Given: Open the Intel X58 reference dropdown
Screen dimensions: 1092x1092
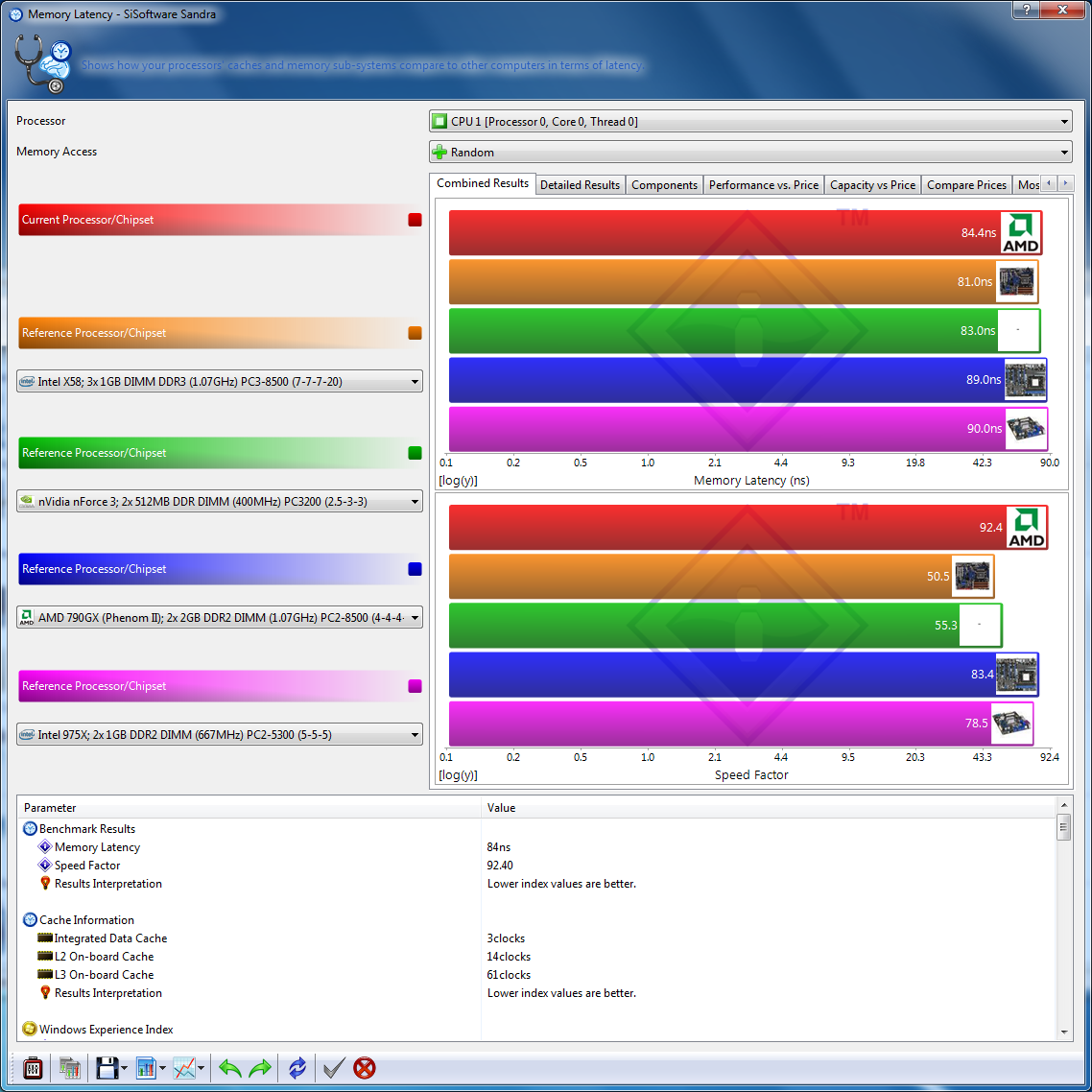Looking at the screenshot, I should pyautogui.click(x=220, y=382).
